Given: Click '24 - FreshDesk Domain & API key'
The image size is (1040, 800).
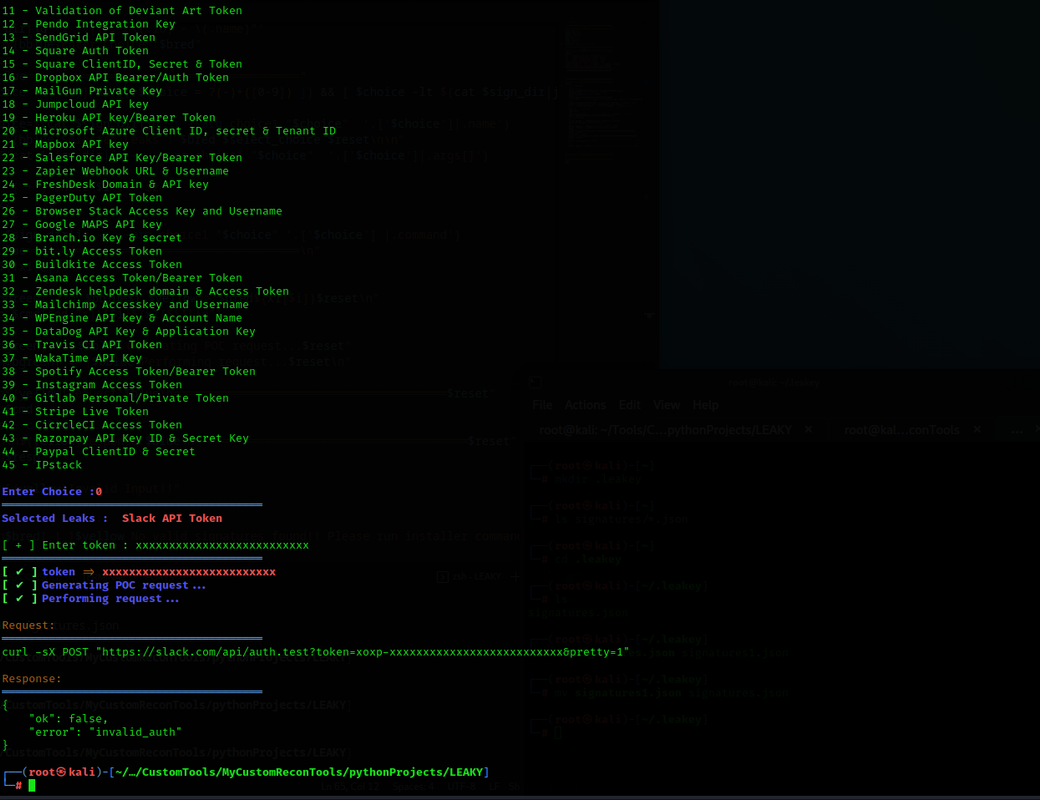Looking at the screenshot, I should coord(105,184).
